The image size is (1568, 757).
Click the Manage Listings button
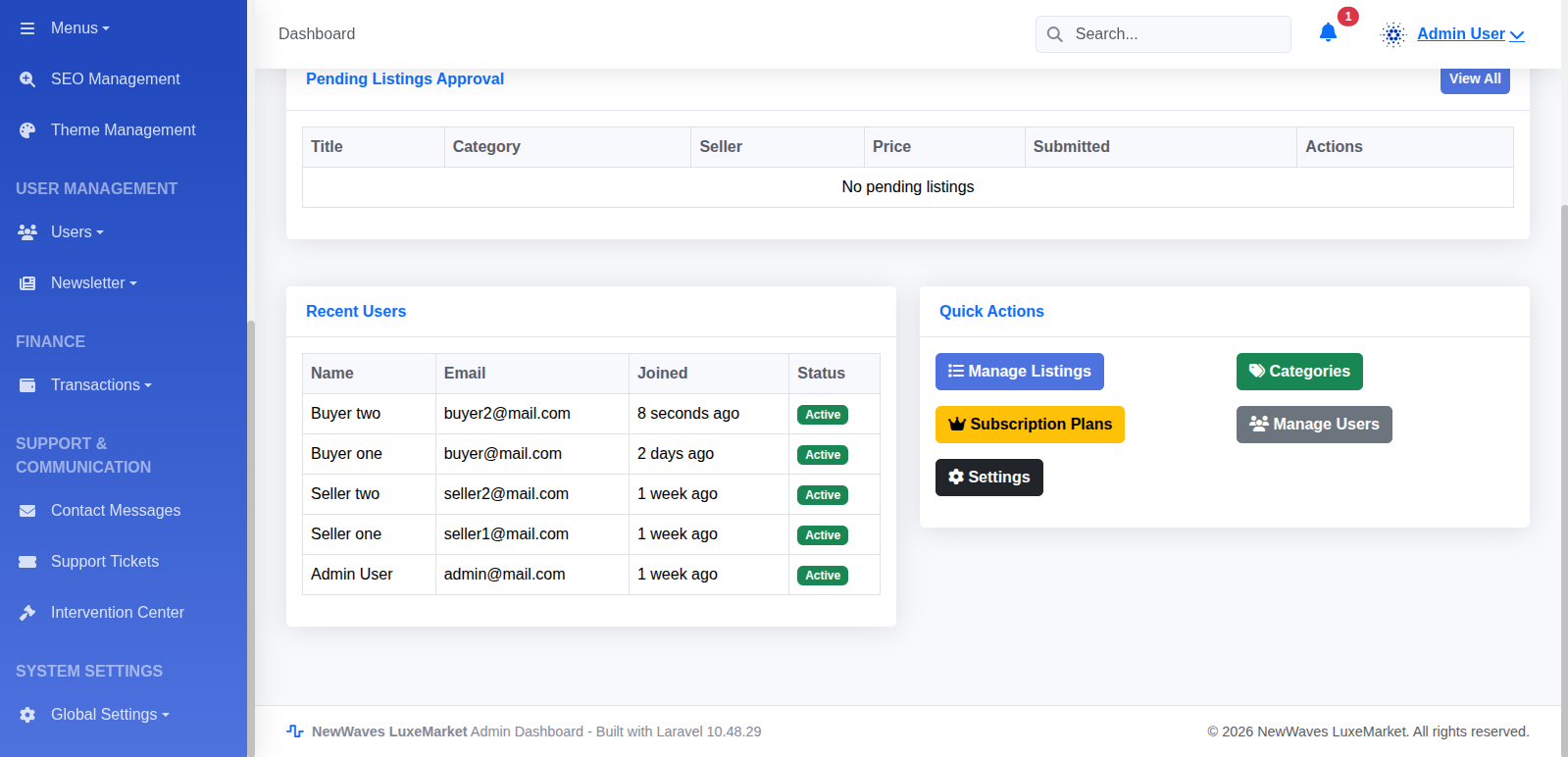pos(1020,372)
